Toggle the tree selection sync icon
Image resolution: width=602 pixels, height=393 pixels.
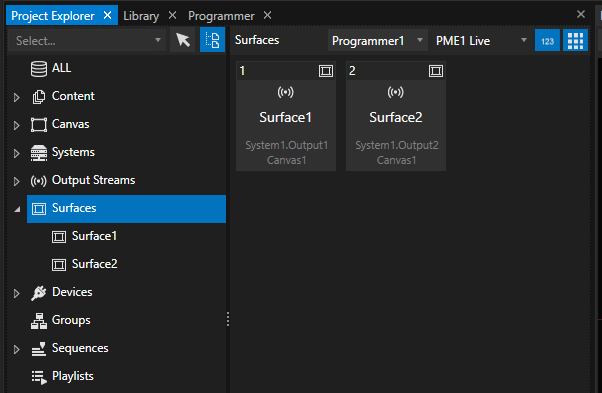coord(212,40)
